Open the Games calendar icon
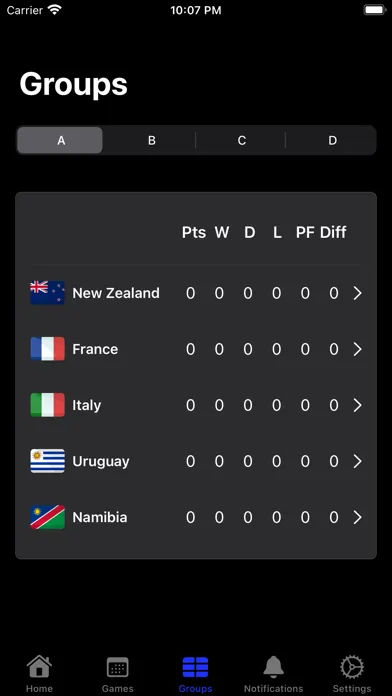Viewport: 392px width, 696px height. tap(117, 667)
